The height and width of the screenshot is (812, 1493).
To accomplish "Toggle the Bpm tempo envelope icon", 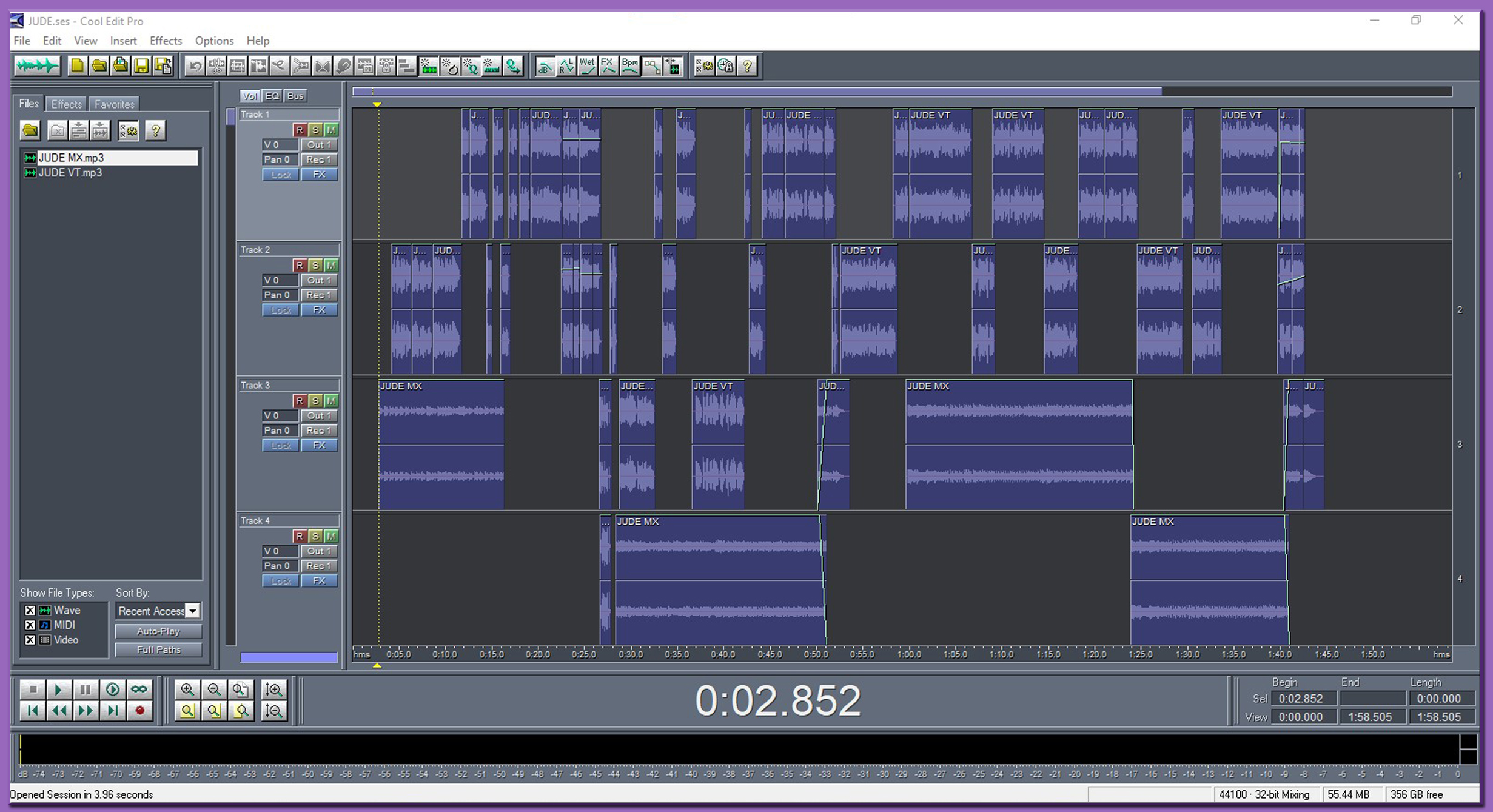I will point(630,65).
